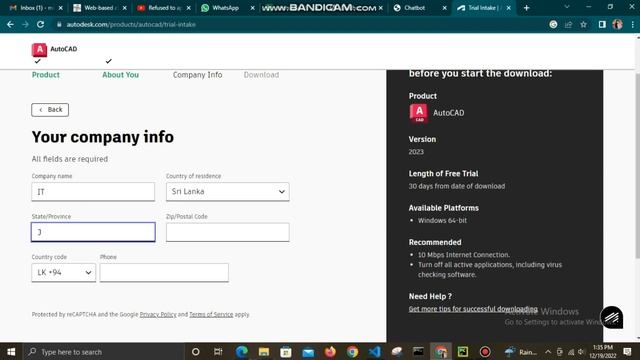The height and width of the screenshot is (360, 640).
Task: Open the Terms of Service link
Action: pos(211,314)
